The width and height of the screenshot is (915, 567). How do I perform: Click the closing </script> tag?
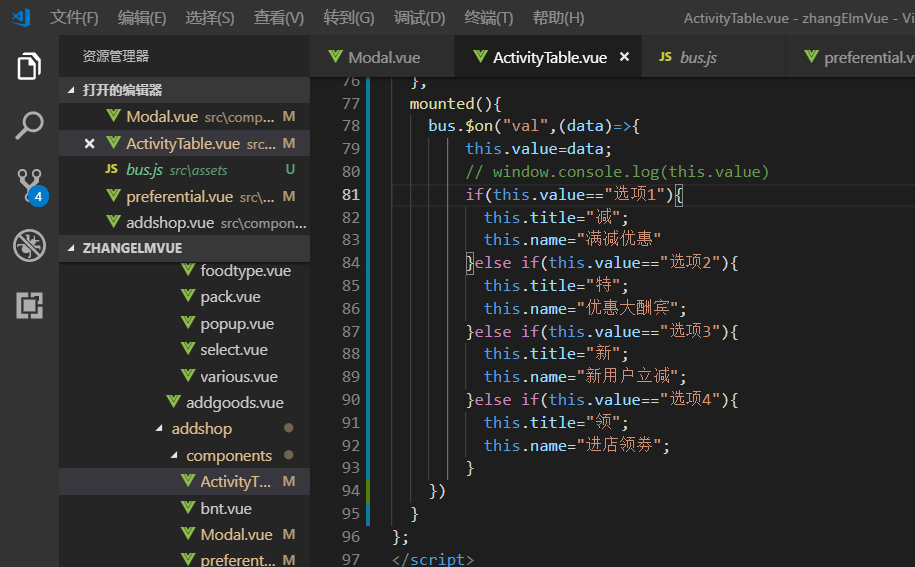[x=433, y=559]
